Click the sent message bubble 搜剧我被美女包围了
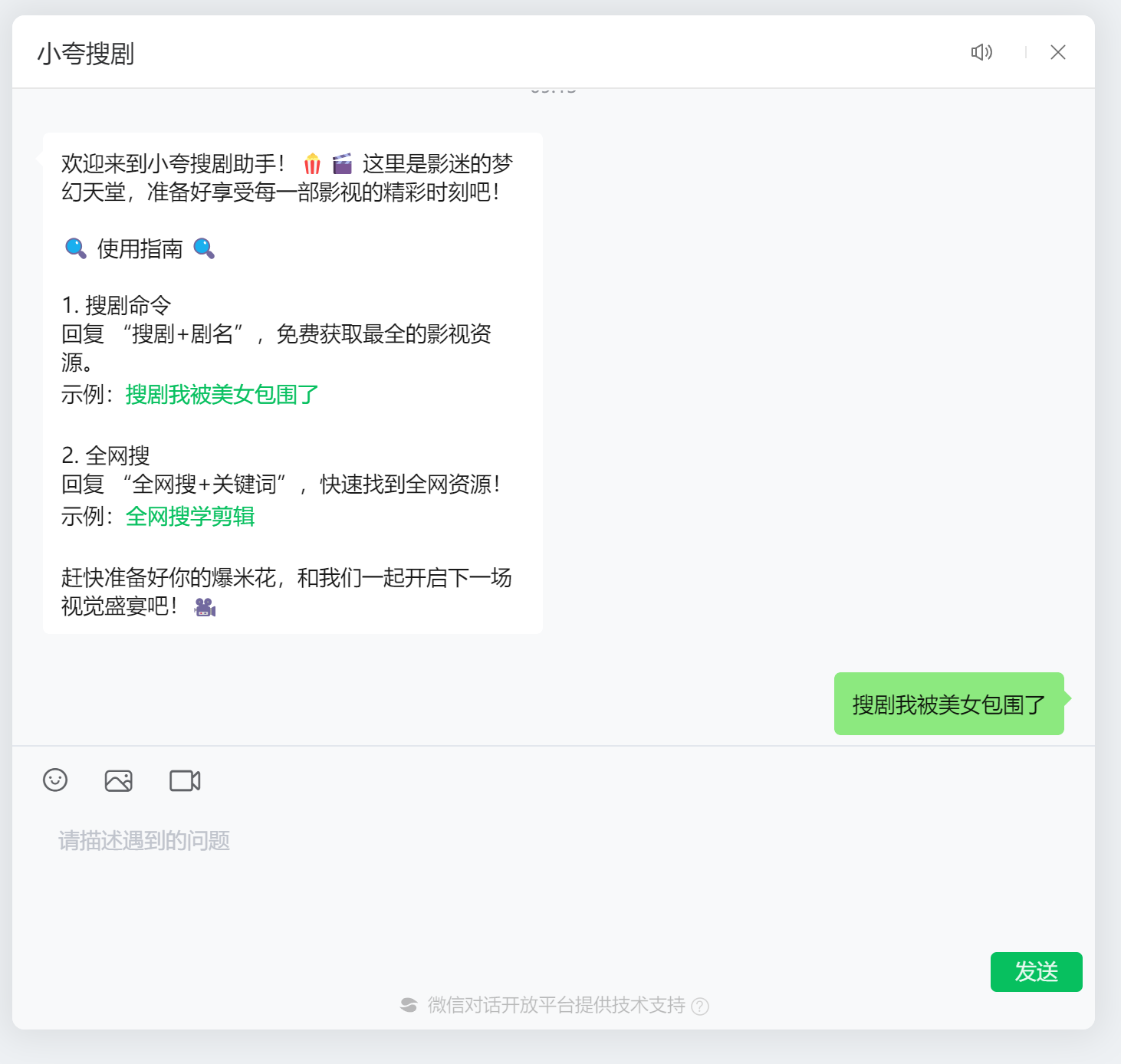 [x=949, y=704]
